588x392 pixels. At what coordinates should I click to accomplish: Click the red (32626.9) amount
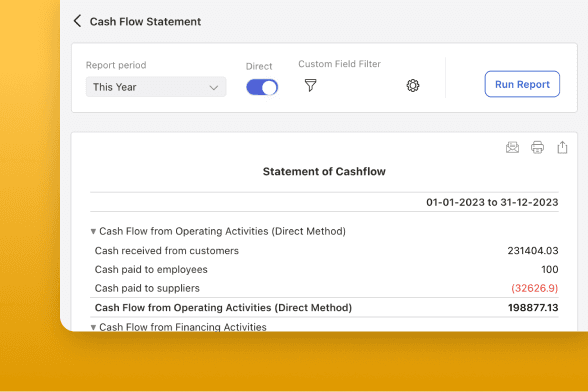pos(535,288)
